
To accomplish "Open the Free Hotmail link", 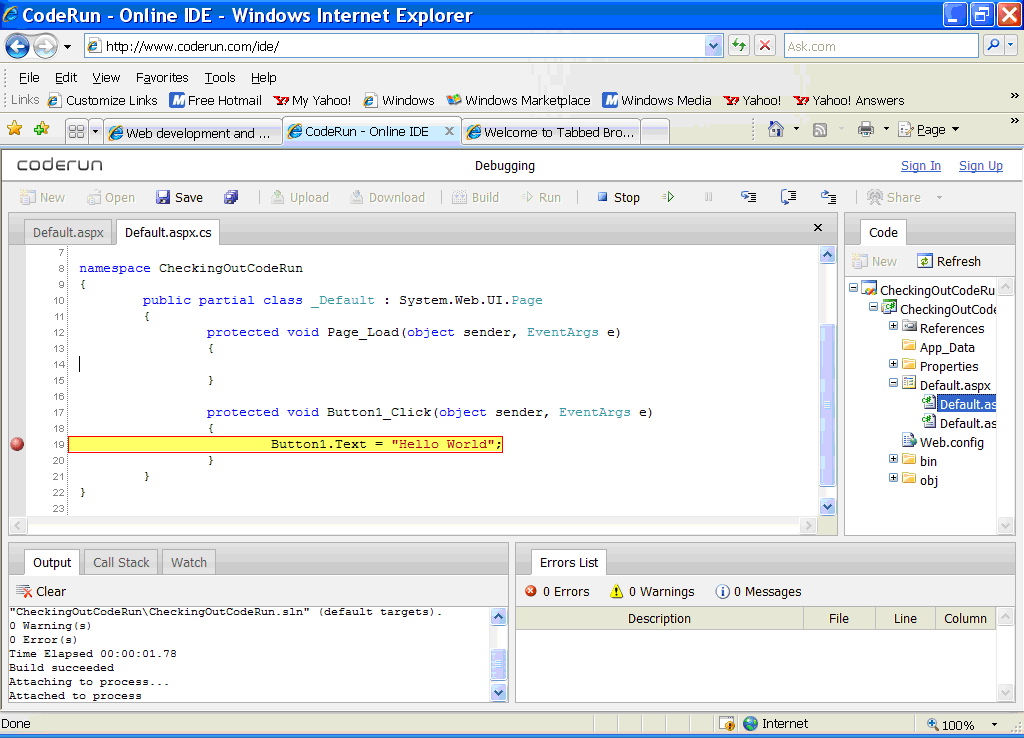I will coord(216,101).
